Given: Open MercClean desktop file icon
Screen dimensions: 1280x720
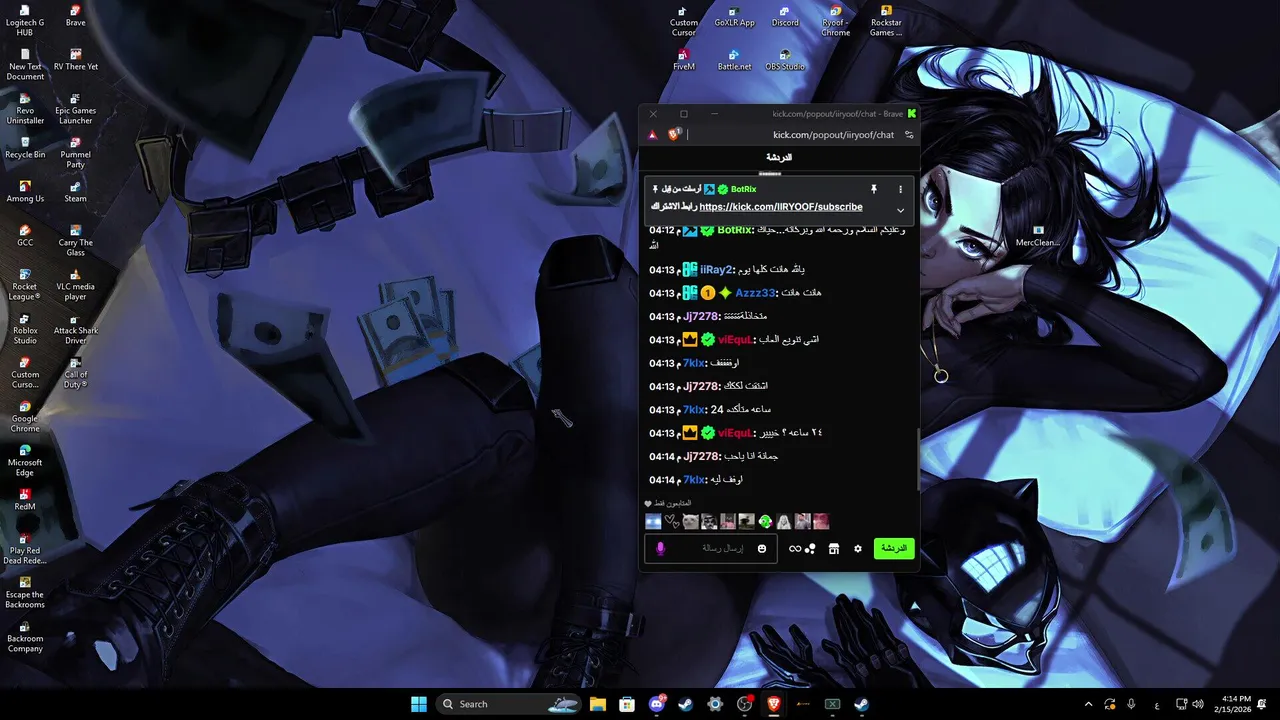Looking at the screenshot, I should [x=1037, y=236].
